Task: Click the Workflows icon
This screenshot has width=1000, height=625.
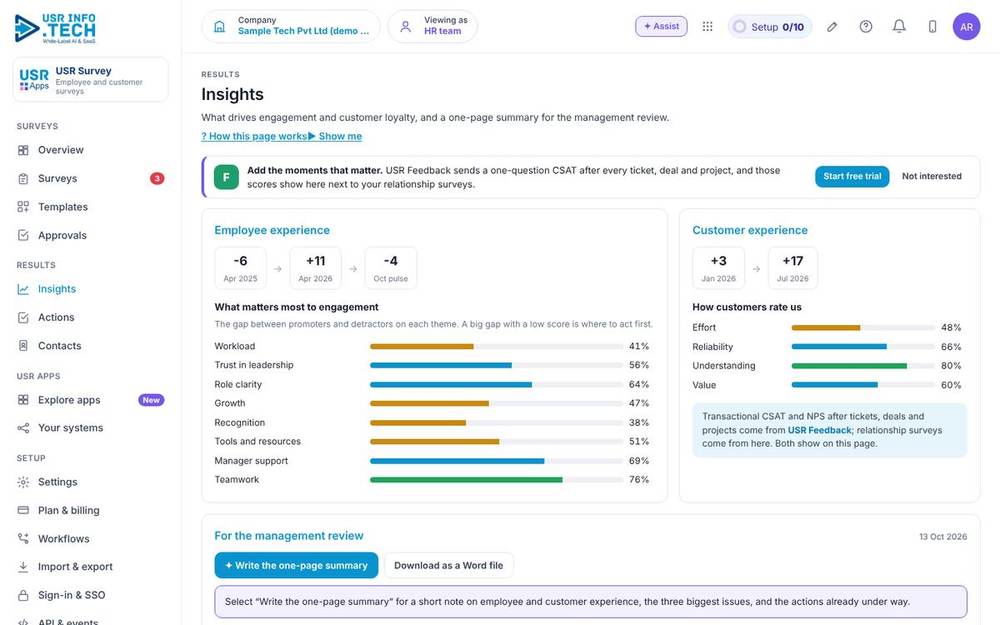Action: (23, 538)
